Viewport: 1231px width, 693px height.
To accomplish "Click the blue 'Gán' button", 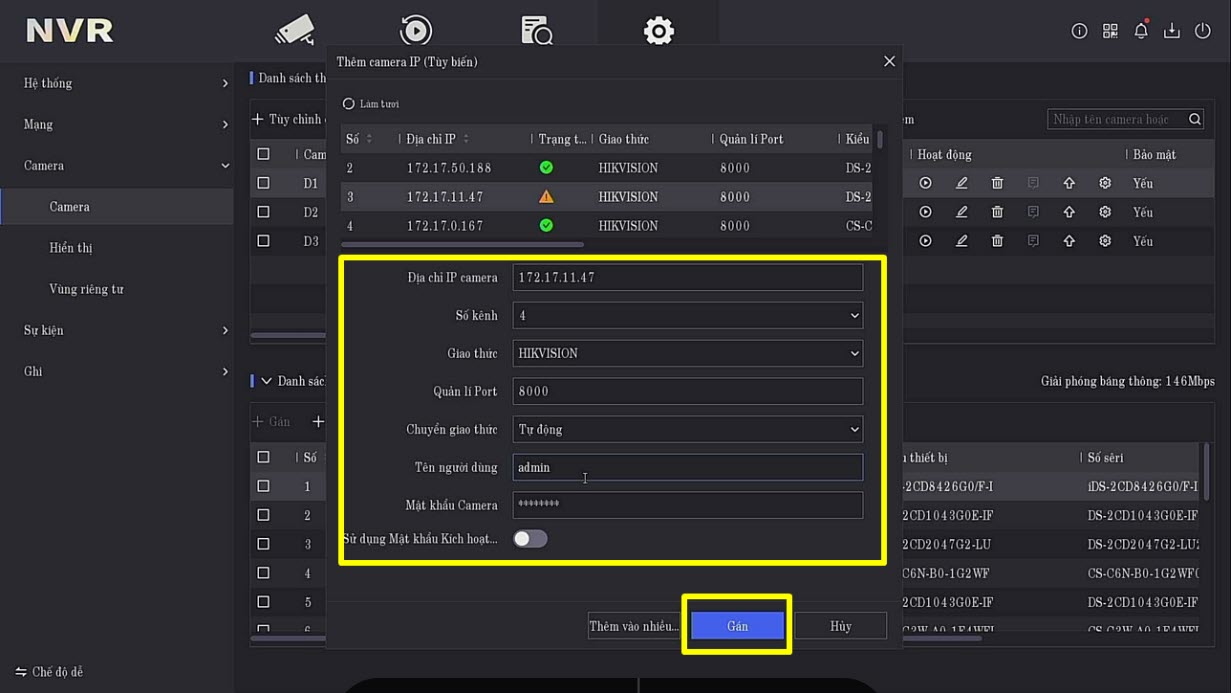I will tap(737, 626).
